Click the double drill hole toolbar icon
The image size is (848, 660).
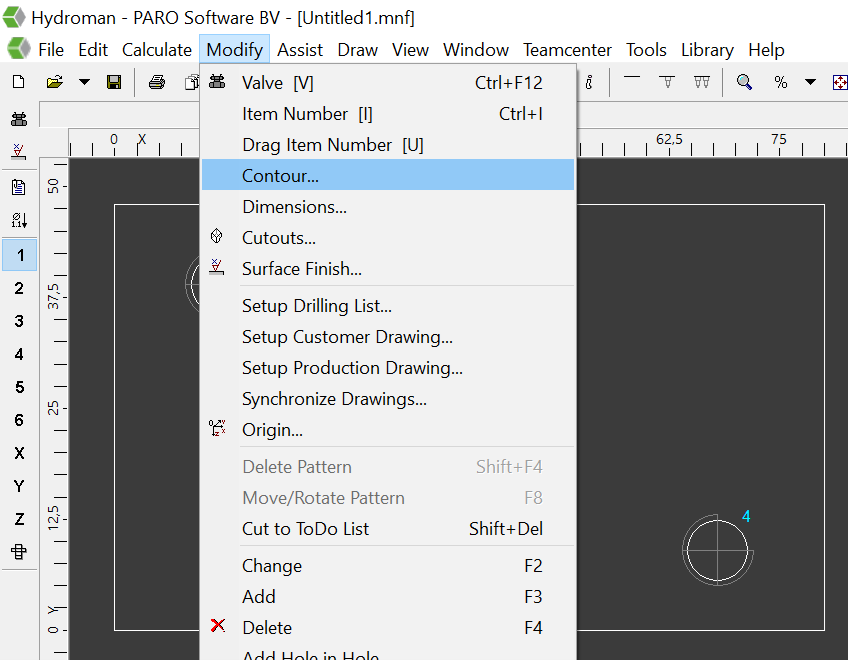(702, 82)
